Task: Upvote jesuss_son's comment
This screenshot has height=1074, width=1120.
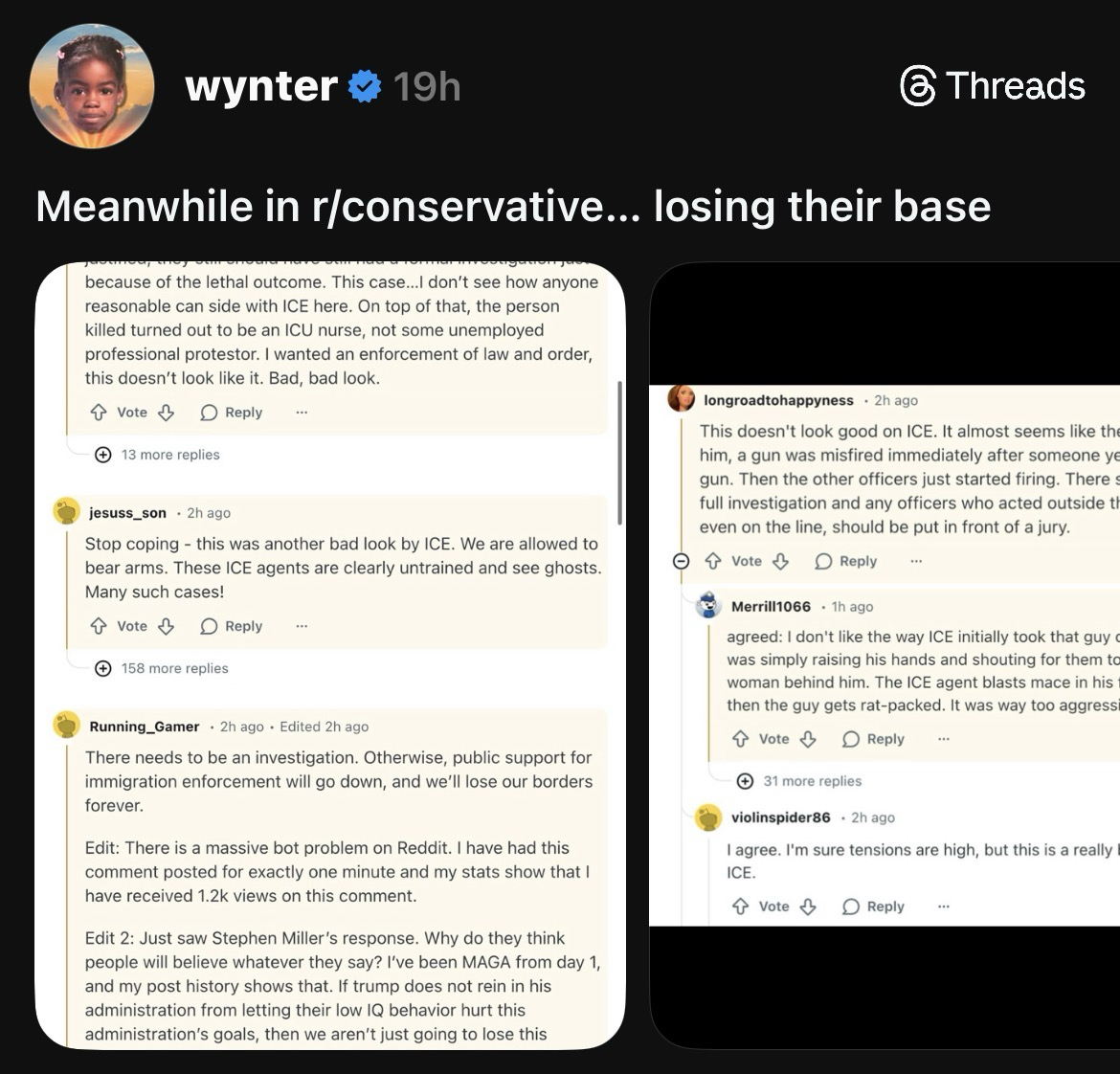Action: (x=98, y=626)
